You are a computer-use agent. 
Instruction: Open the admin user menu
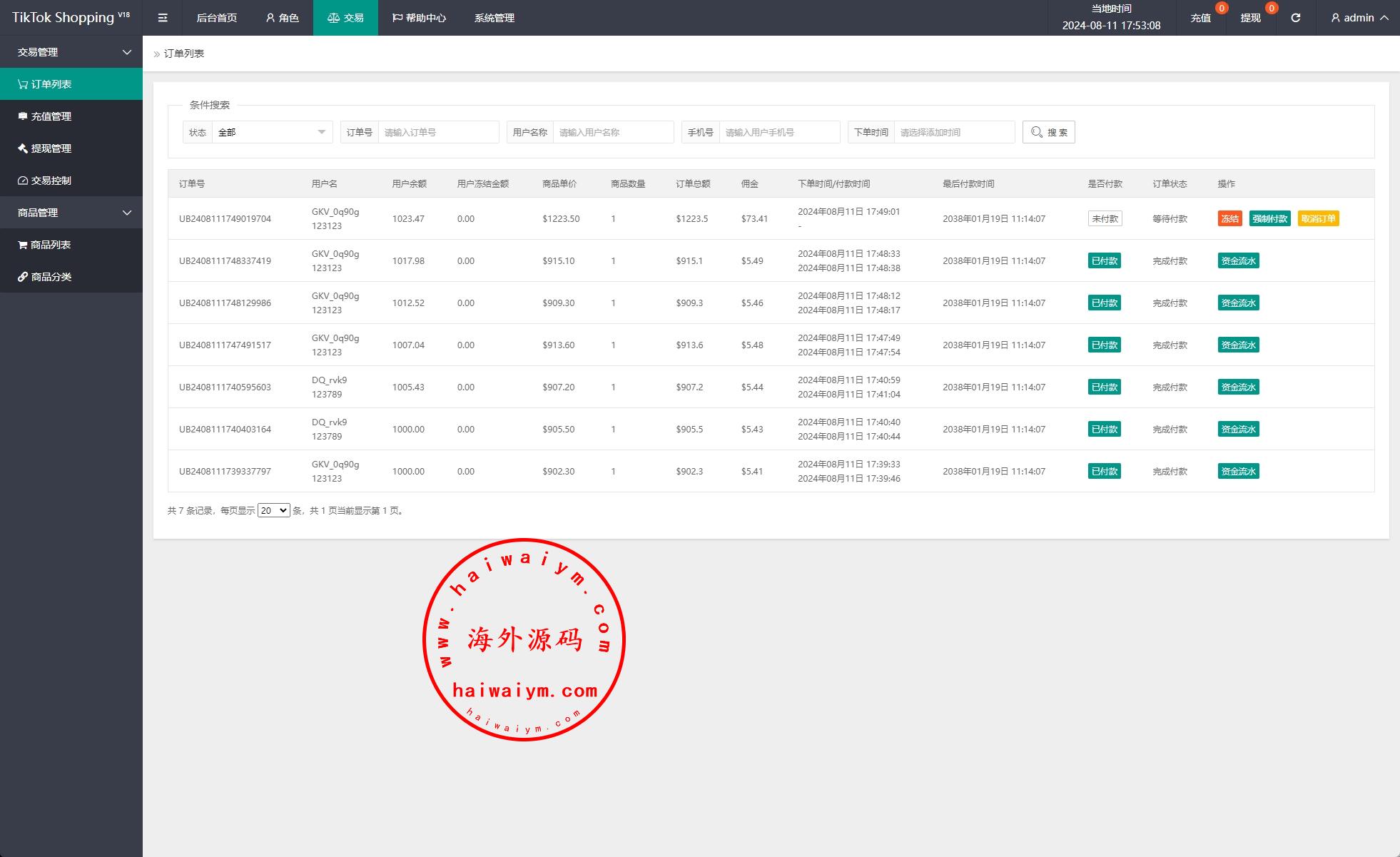(x=1359, y=18)
